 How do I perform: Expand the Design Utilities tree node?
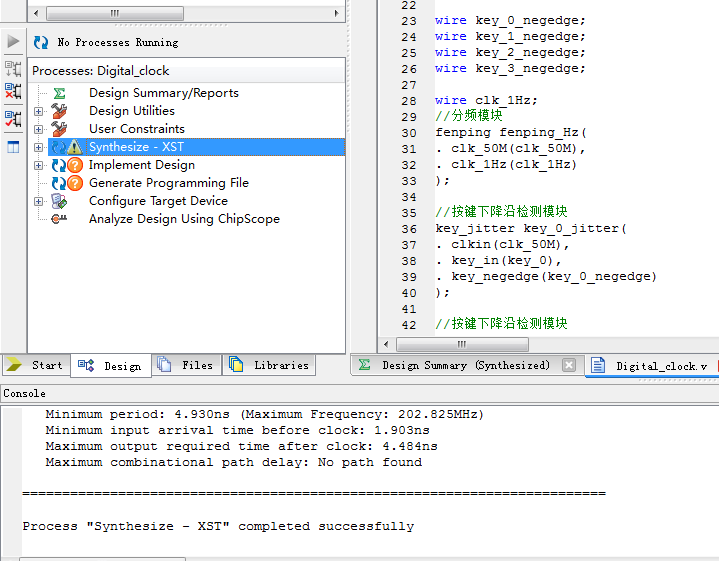(39, 111)
